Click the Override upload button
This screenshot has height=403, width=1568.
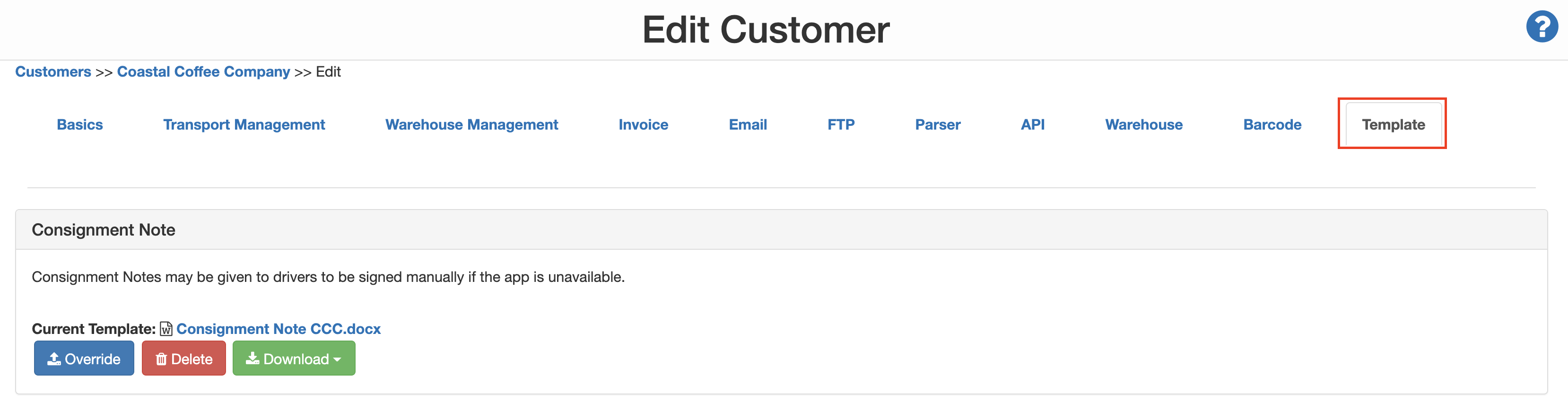(x=84, y=359)
